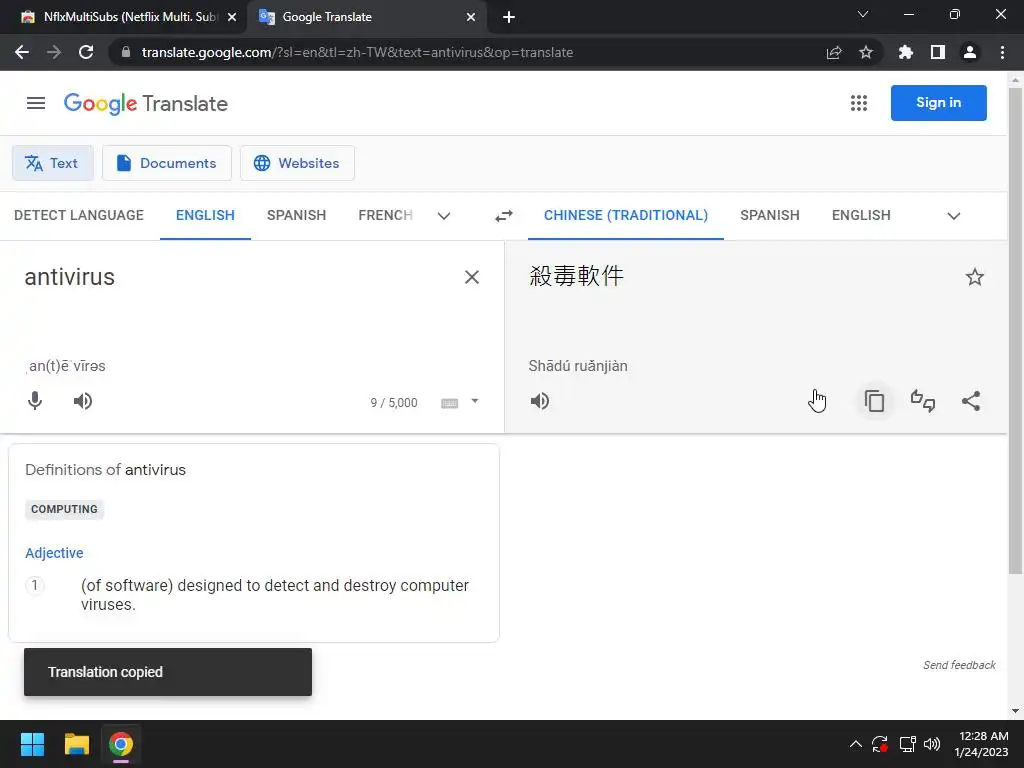Select English as the target language
This screenshot has height=768, width=1024.
pyautogui.click(x=861, y=216)
